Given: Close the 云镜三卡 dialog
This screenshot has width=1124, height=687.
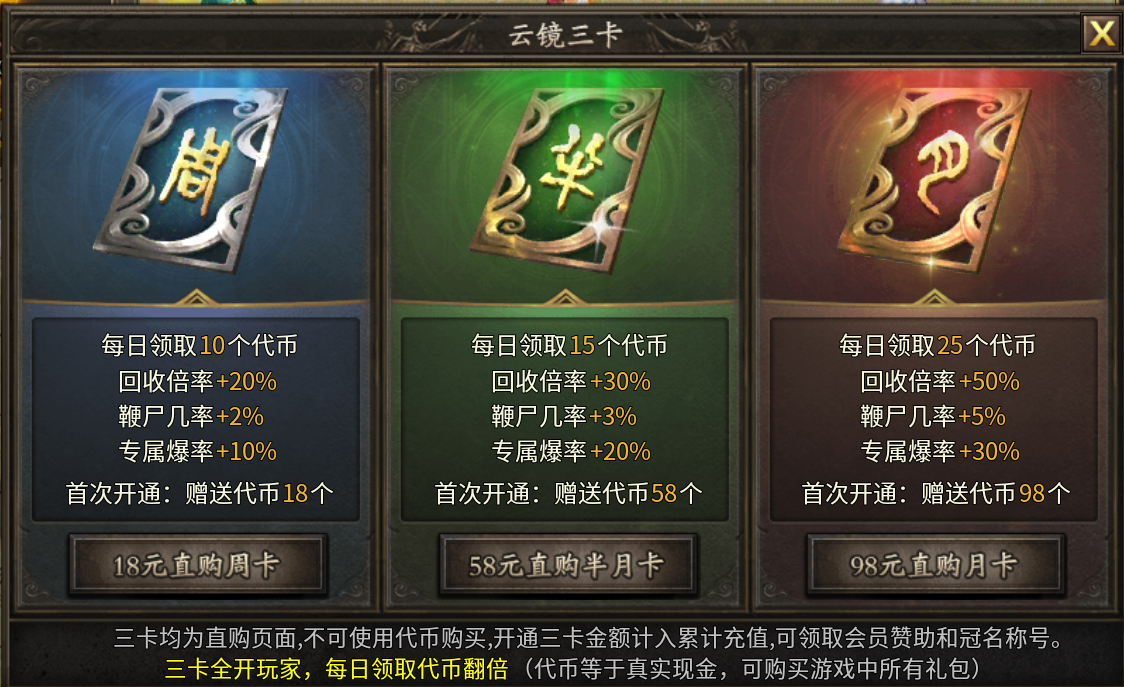Looking at the screenshot, I should pos(1101,33).
